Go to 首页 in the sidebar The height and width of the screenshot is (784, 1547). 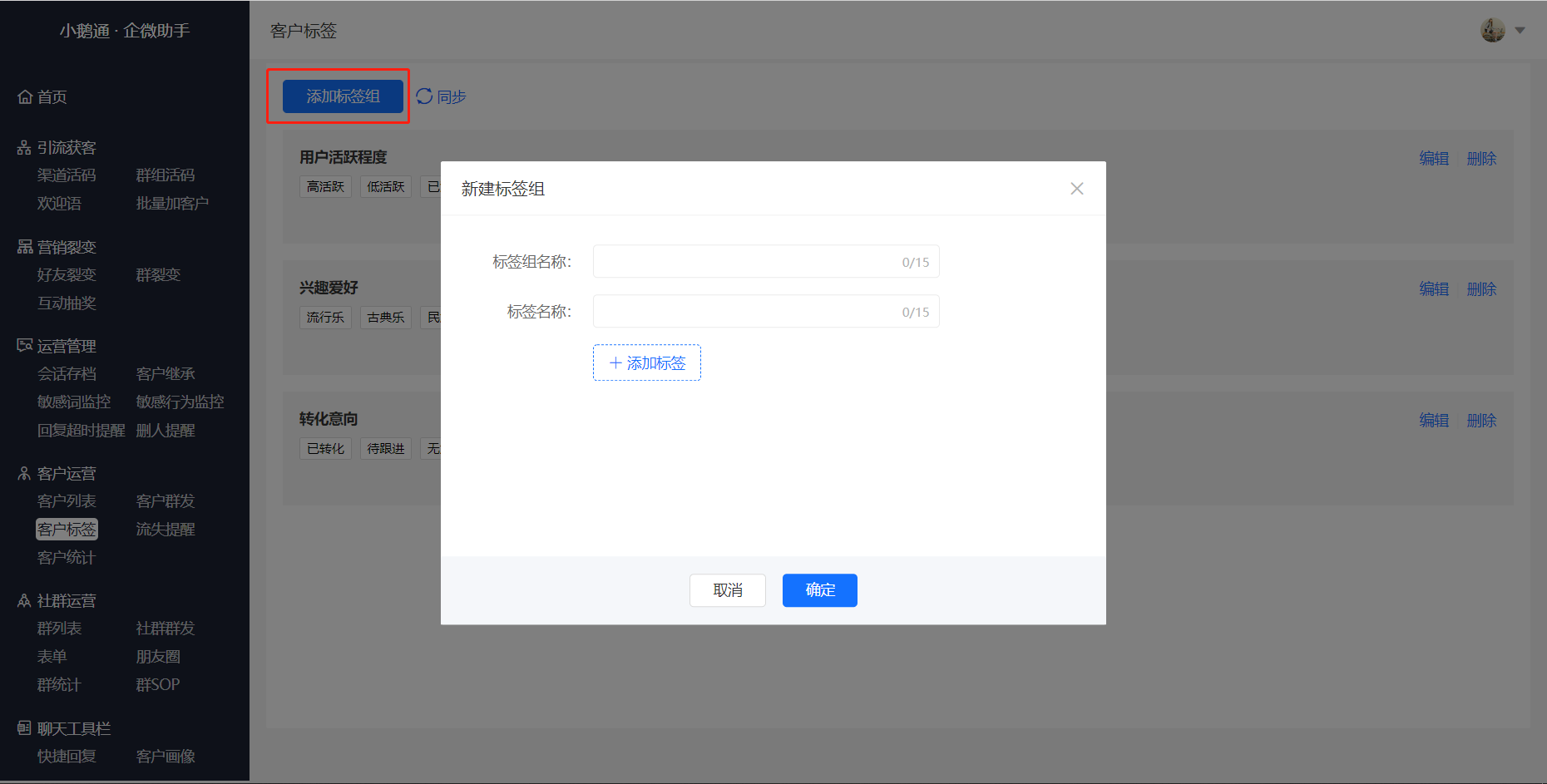[x=42, y=97]
